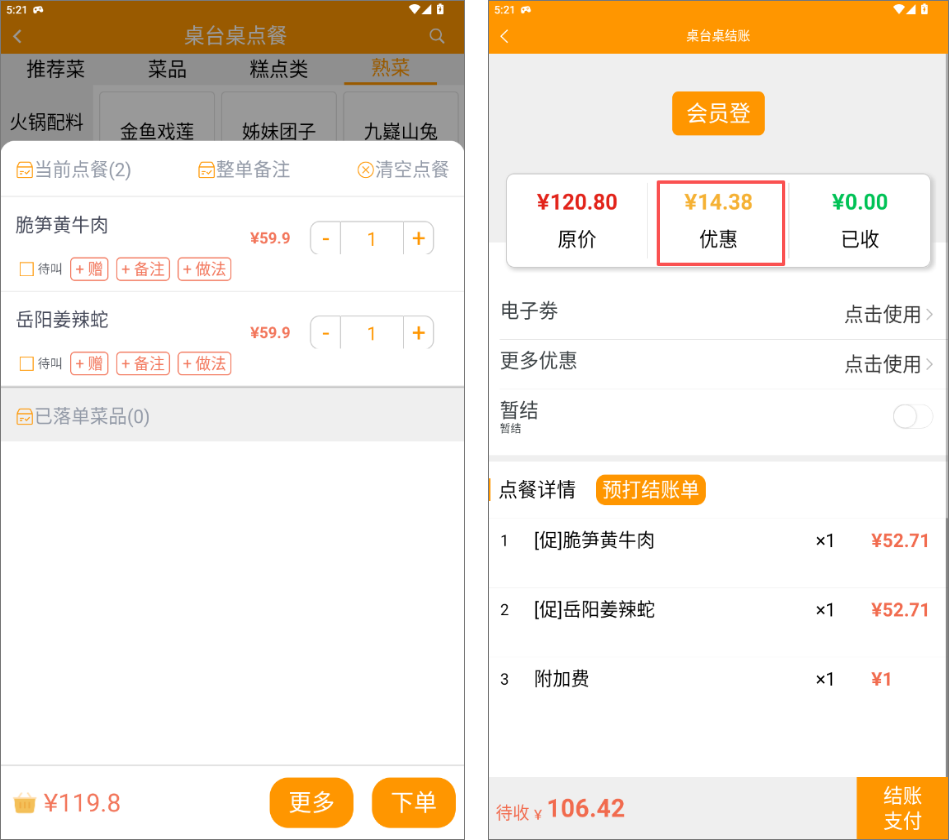Check 待叫 for 脆笋黄牛肉
This screenshot has height=840, width=949.
point(27,269)
